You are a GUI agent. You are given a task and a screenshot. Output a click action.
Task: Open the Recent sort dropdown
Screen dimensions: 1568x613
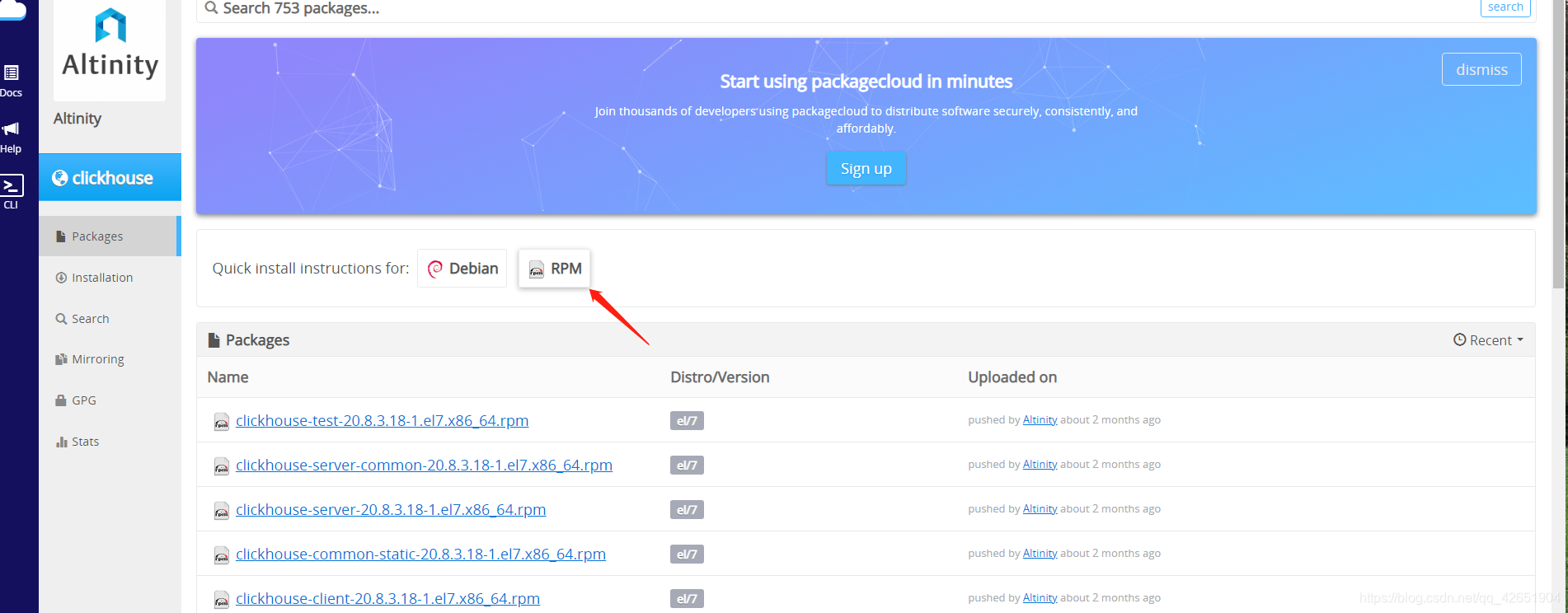tap(1488, 340)
